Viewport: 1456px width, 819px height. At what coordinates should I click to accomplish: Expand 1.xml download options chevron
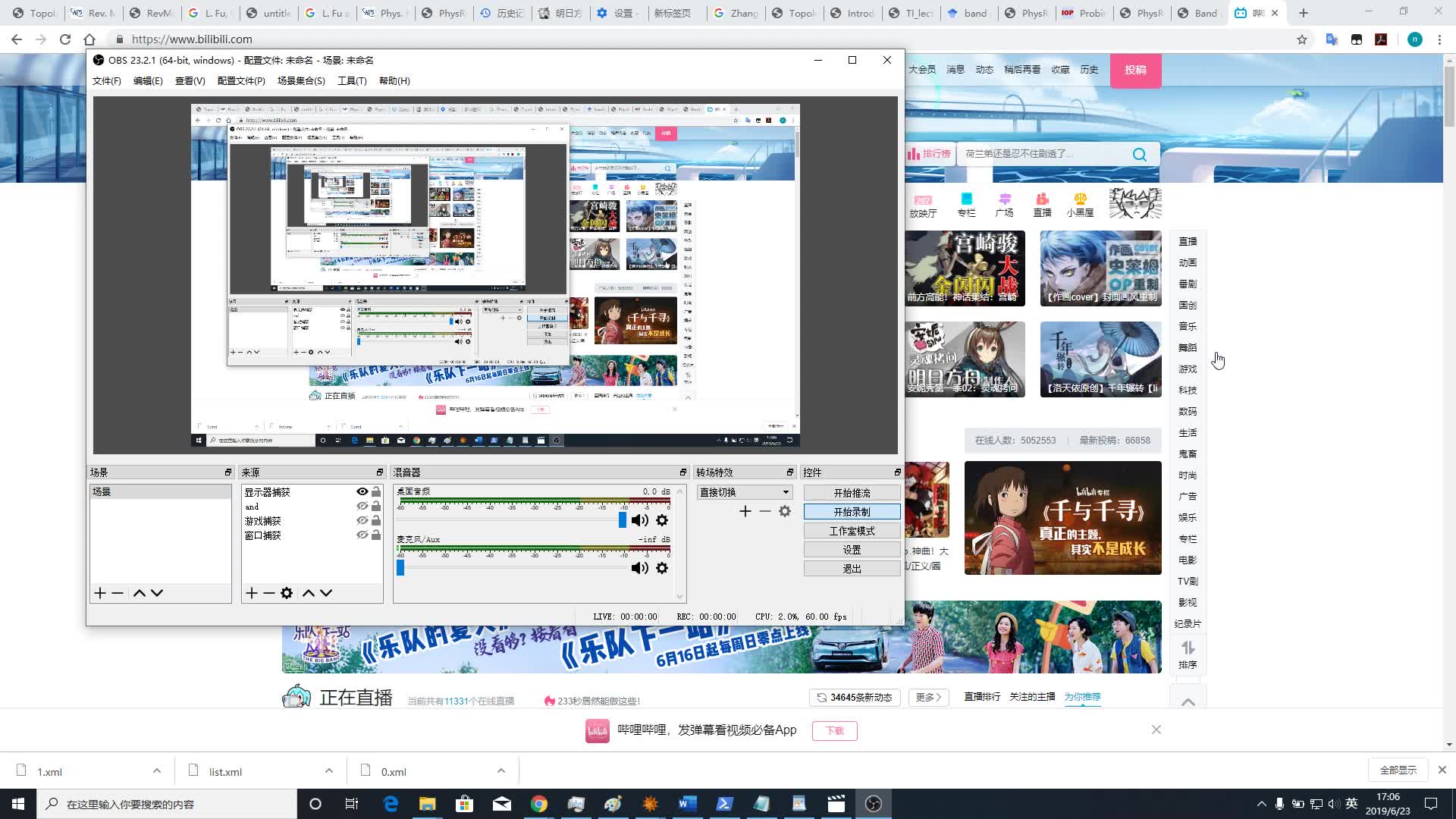157,771
